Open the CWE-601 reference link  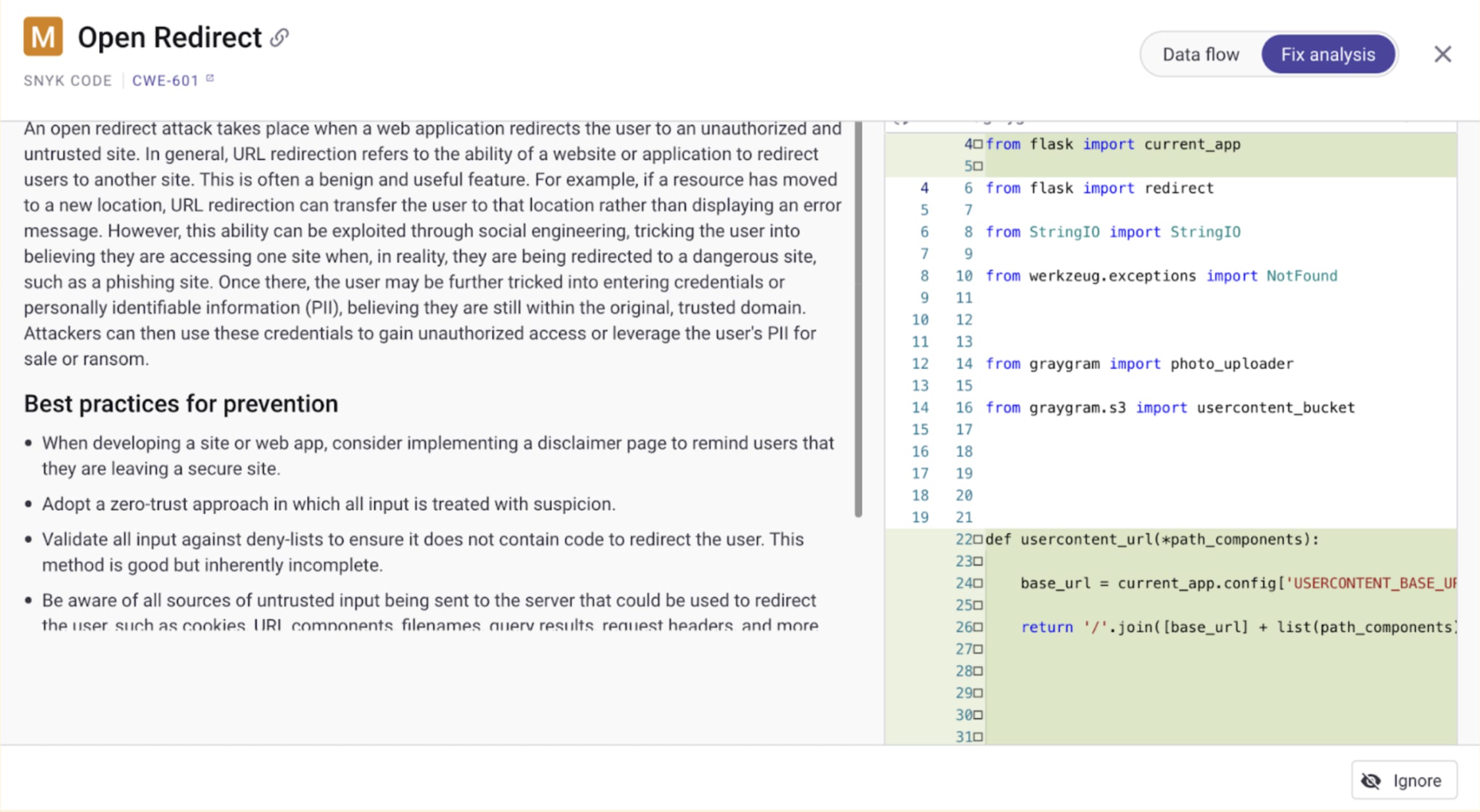(165, 80)
